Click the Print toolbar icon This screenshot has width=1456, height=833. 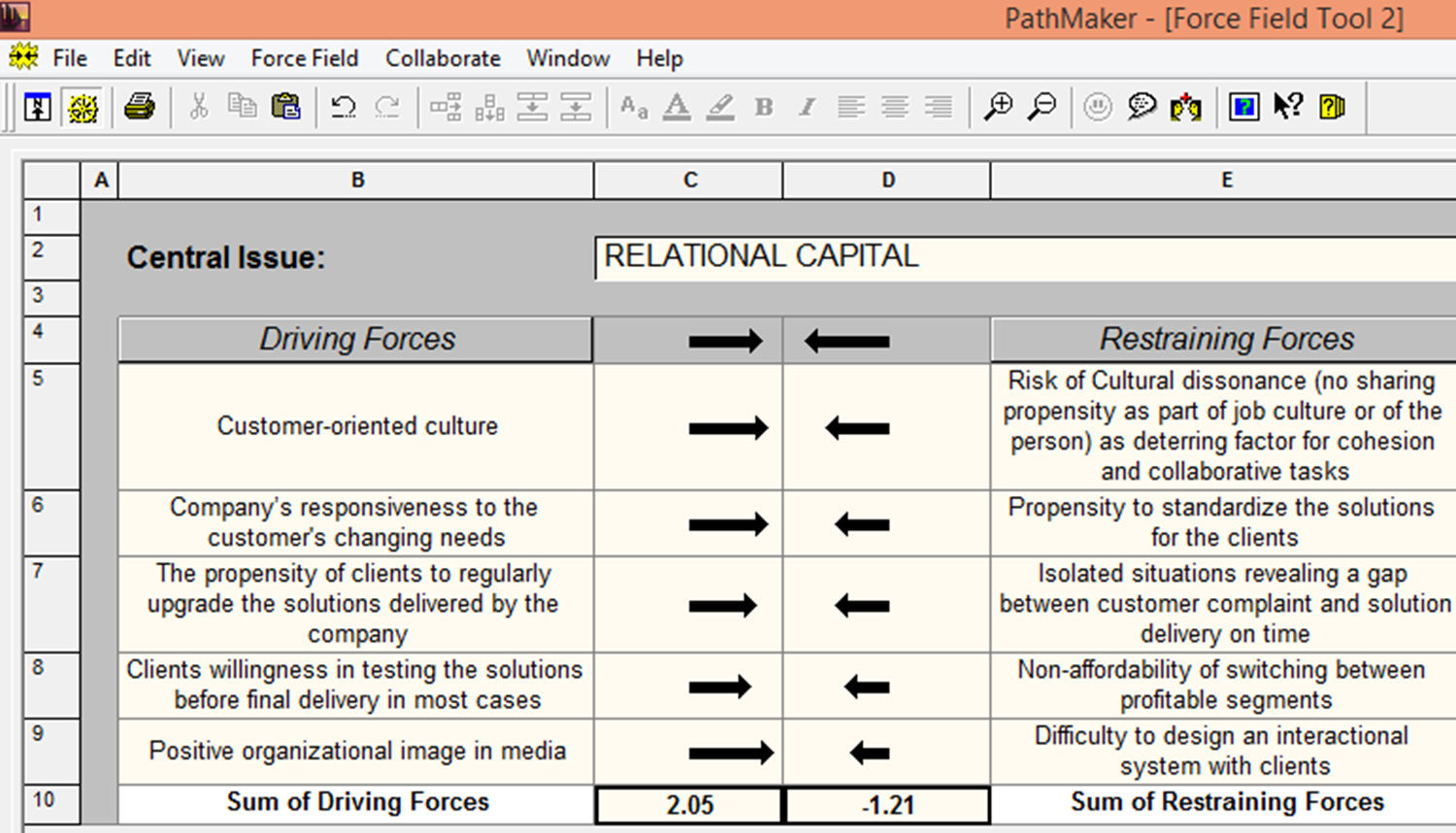click(x=140, y=107)
